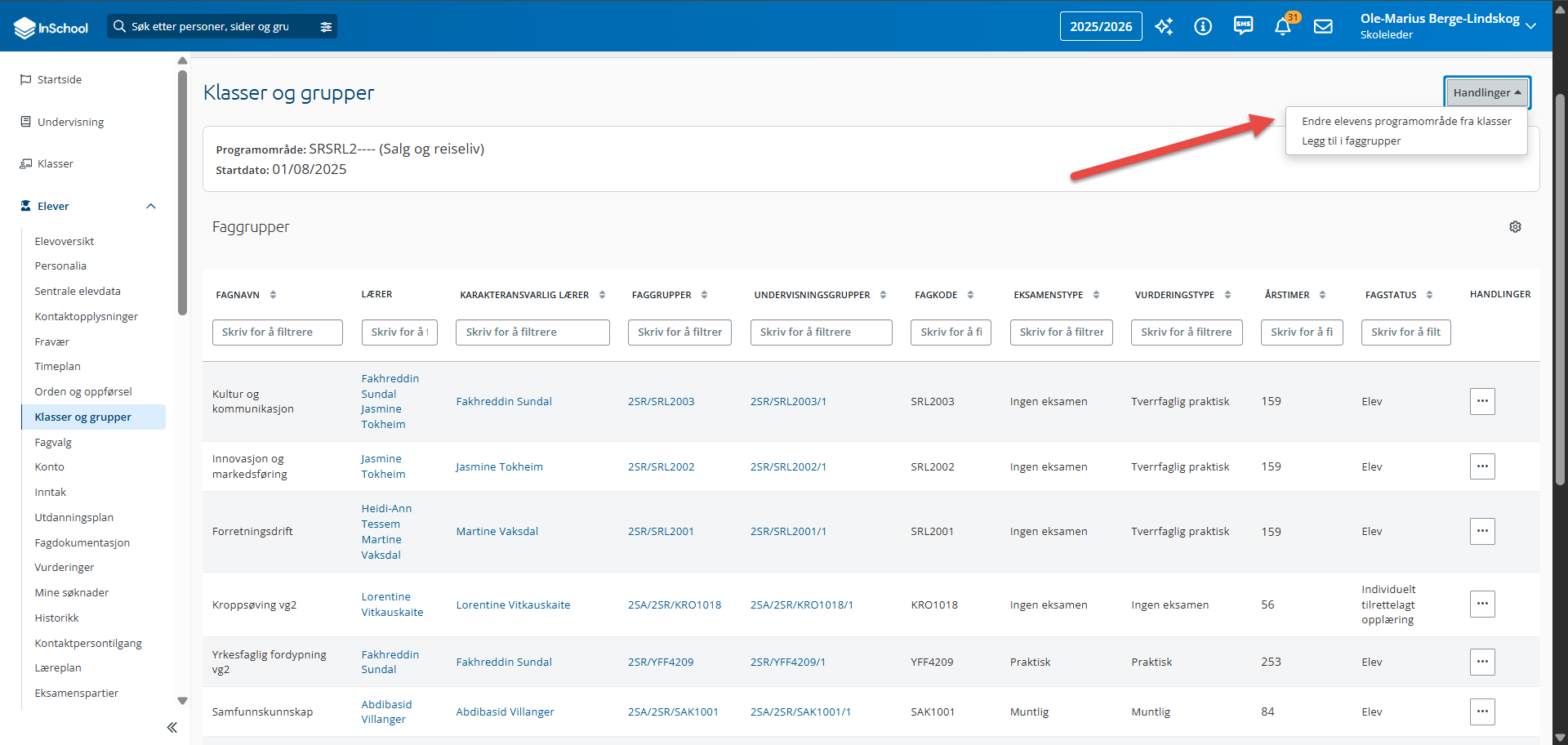The image size is (1568, 745).
Task: Open Eksamenspartier submenu item
Action: tap(76, 693)
